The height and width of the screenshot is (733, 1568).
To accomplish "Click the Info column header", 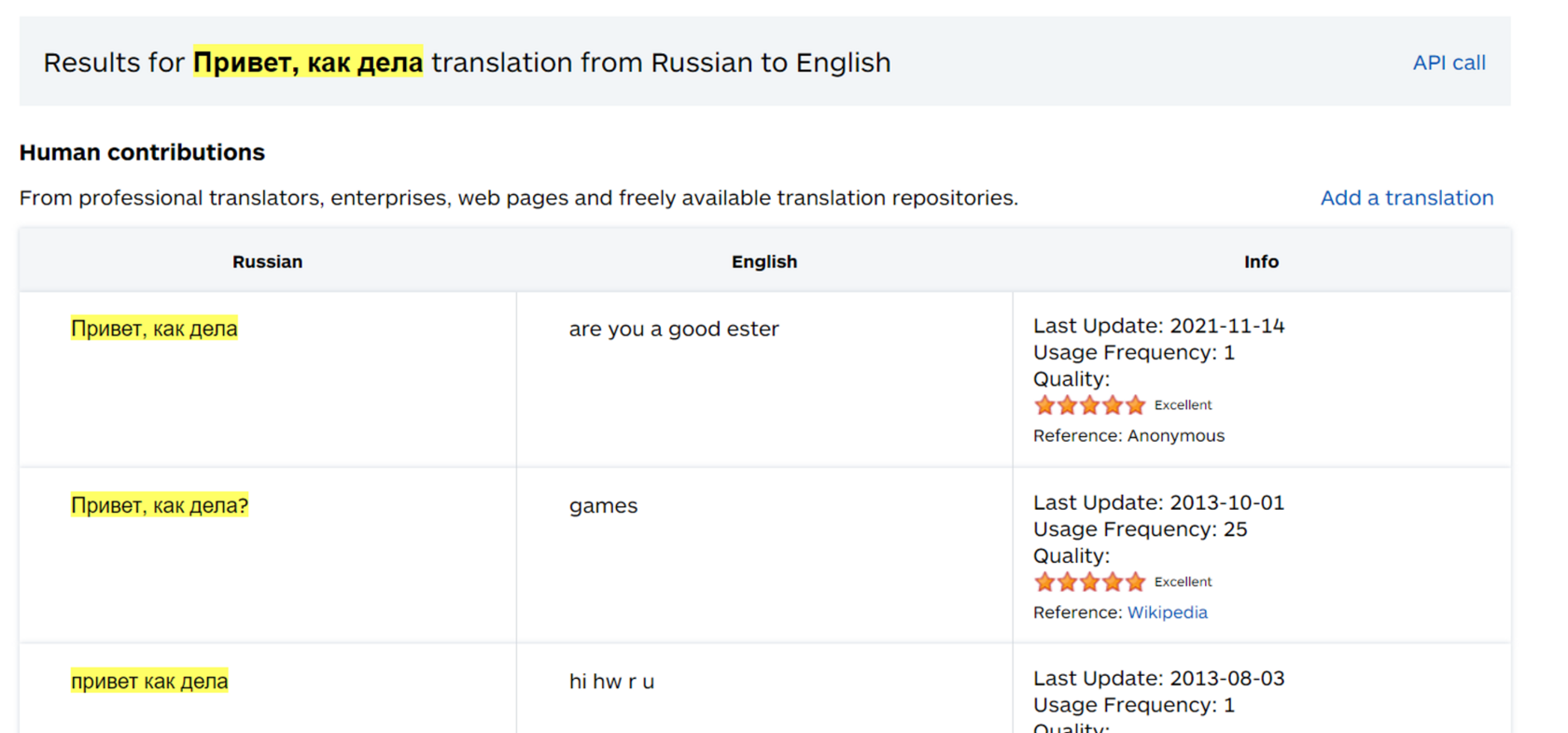I will (1260, 261).
